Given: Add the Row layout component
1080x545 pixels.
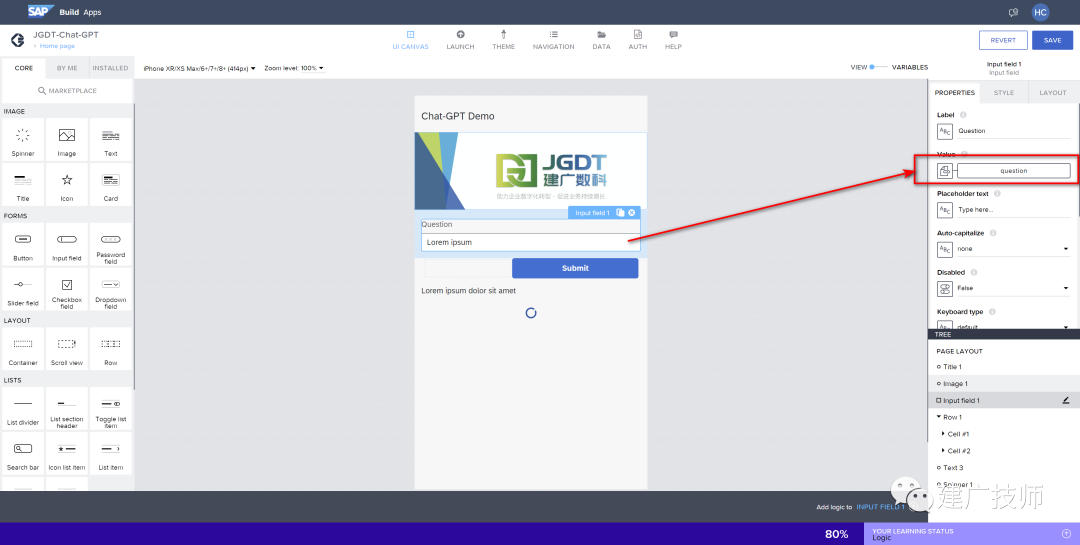Looking at the screenshot, I should [x=111, y=349].
